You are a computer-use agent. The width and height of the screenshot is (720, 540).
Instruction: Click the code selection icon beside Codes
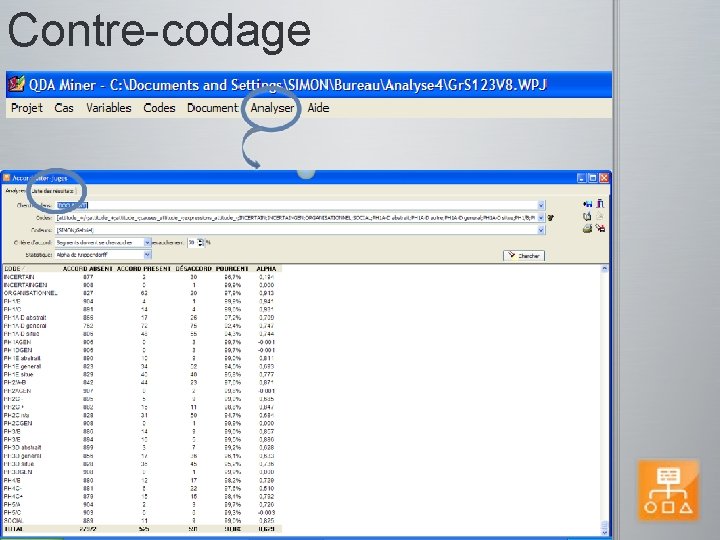(x=551, y=218)
